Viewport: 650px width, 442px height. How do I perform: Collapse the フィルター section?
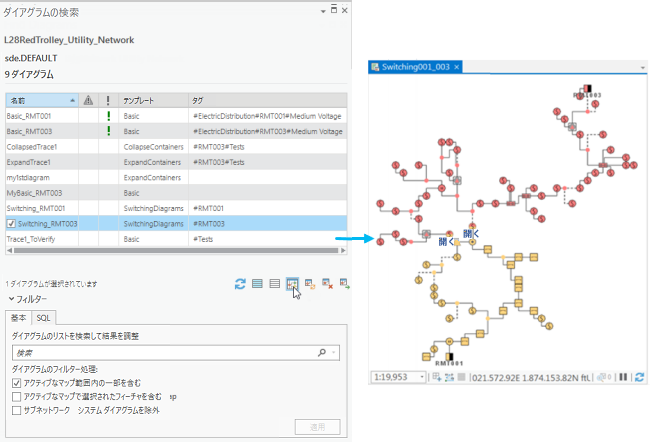[11, 299]
